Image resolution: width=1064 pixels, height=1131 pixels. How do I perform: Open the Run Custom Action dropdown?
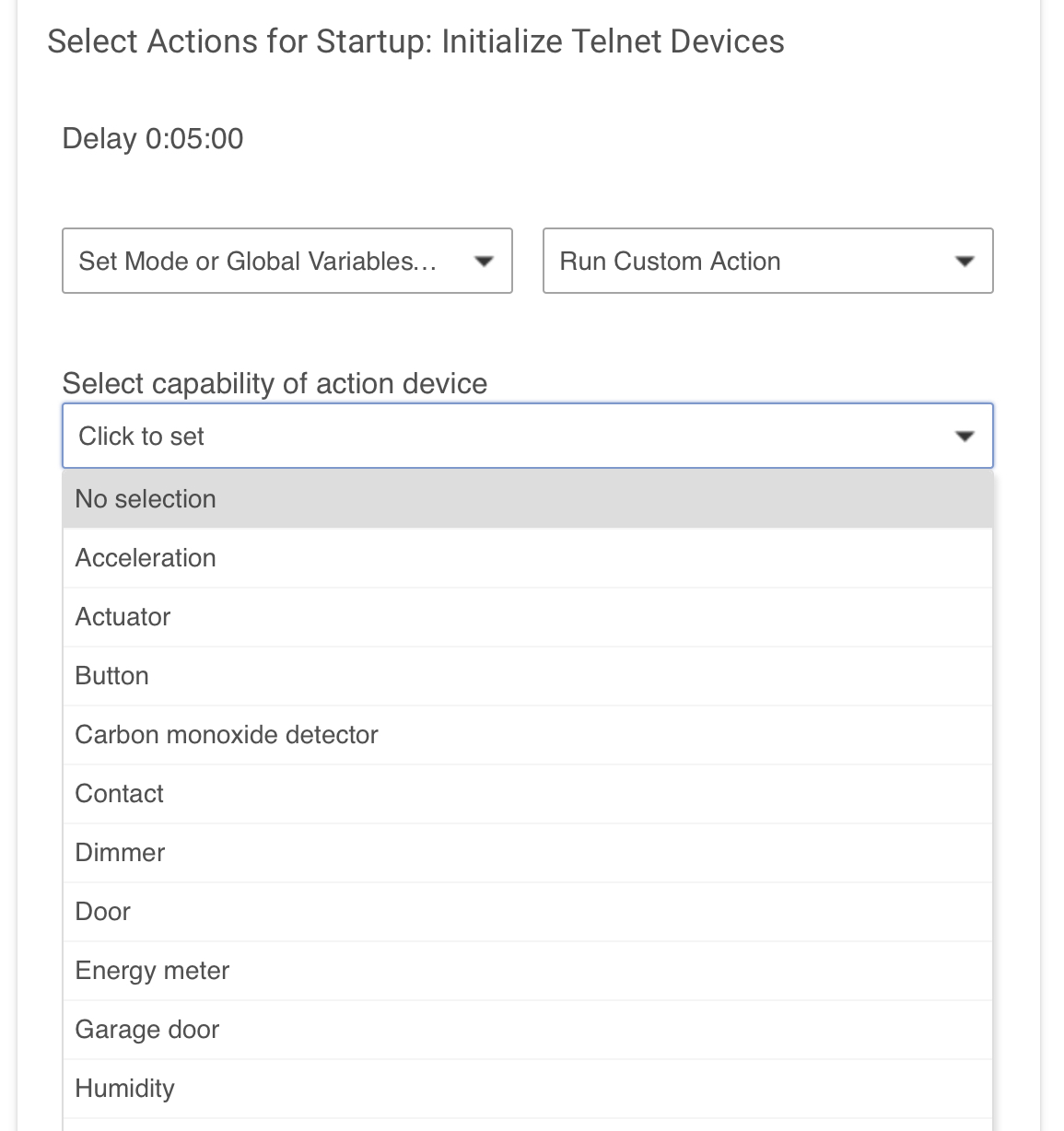[768, 261]
